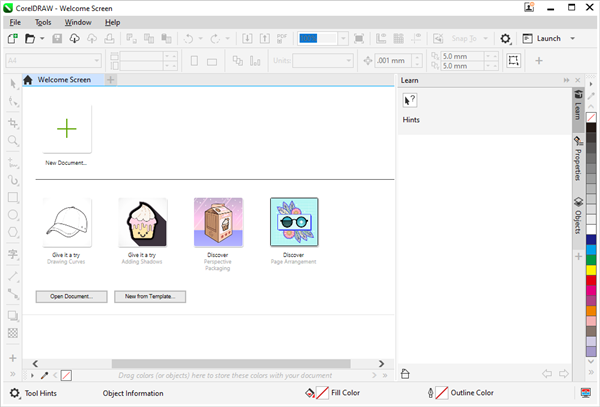Click the Open Document button
Viewport: 600px width, 407px height.
click(71, 297)
